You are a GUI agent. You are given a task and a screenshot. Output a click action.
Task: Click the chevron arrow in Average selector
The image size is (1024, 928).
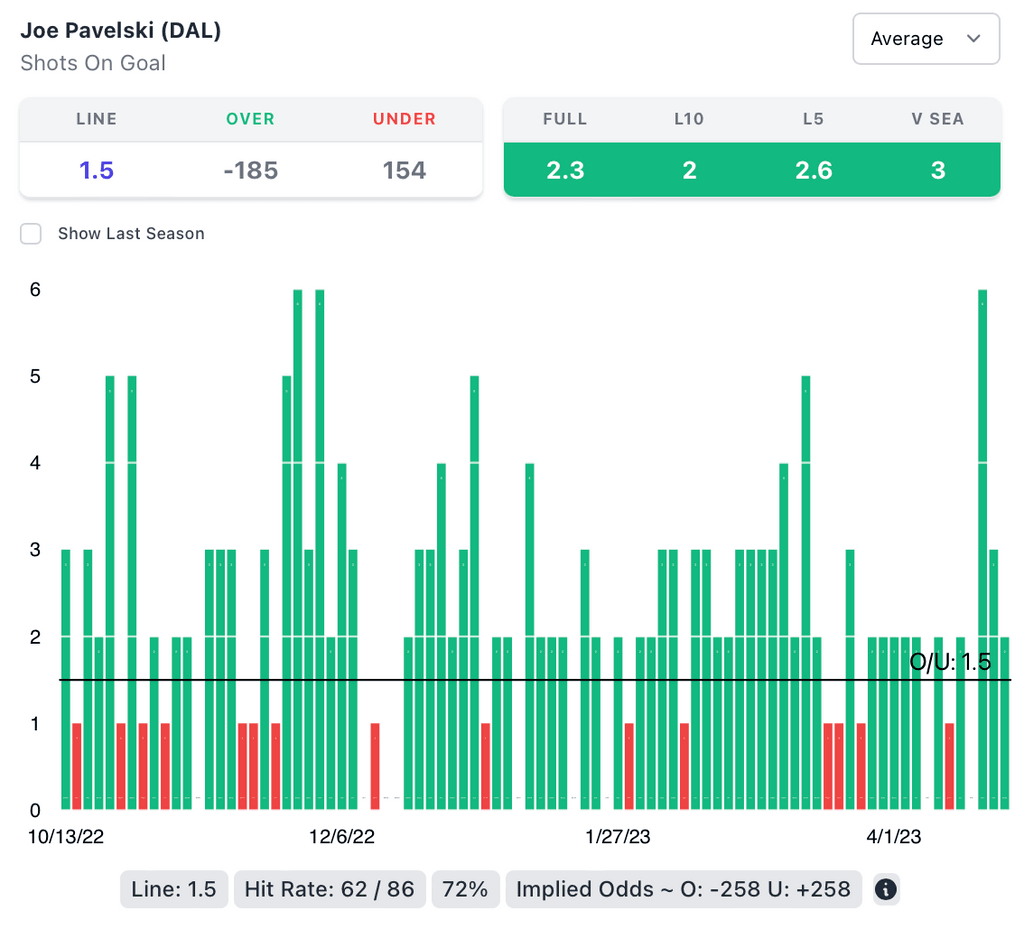click(x=974, y=39)
